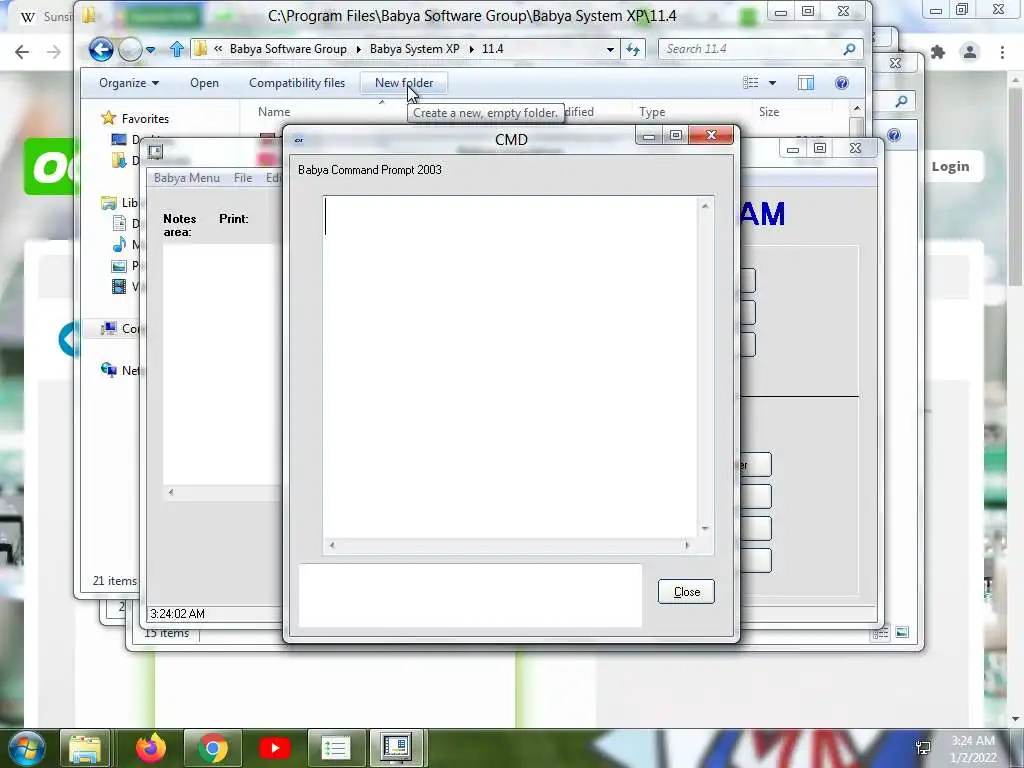Click the large CMD output text area

coord(510,367)
